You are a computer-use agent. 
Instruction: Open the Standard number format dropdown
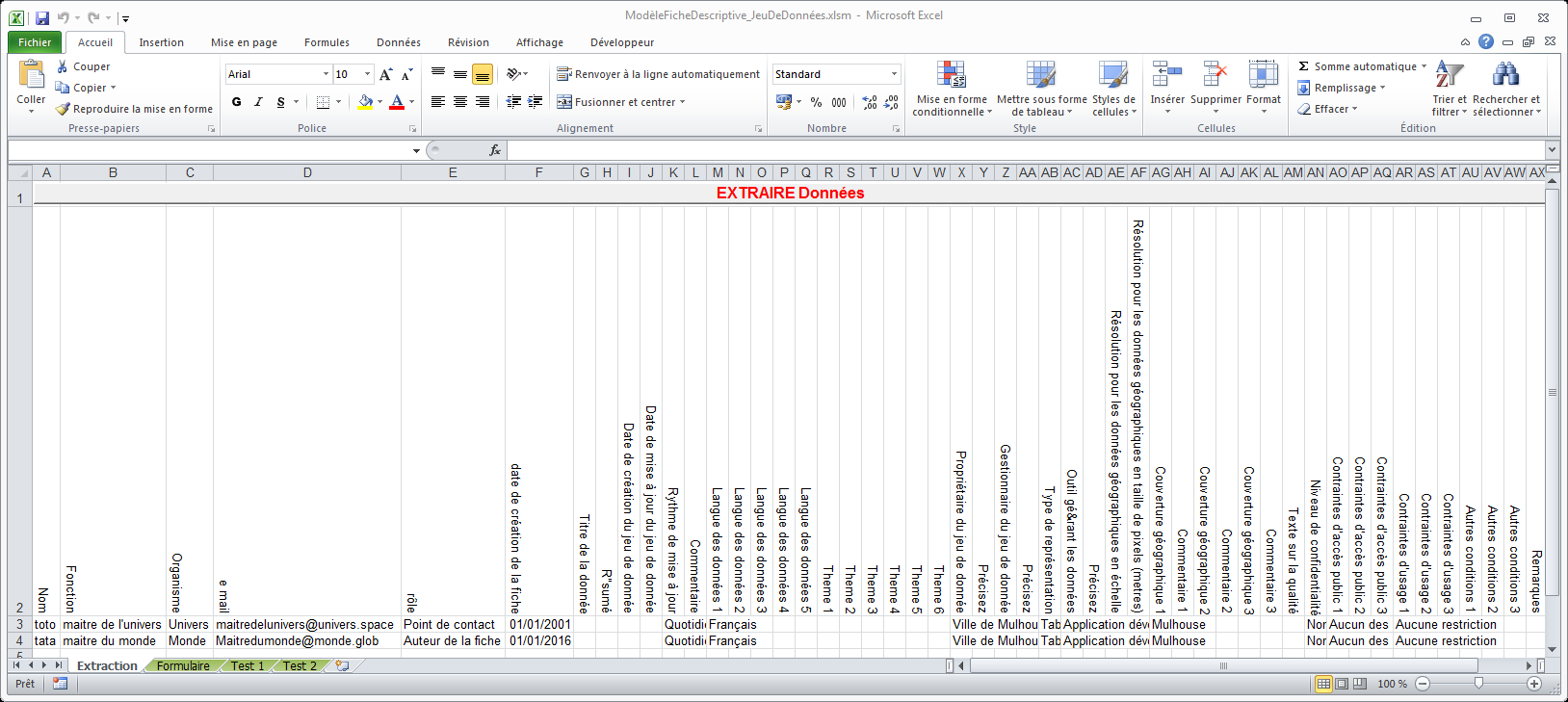click(894, 74)
